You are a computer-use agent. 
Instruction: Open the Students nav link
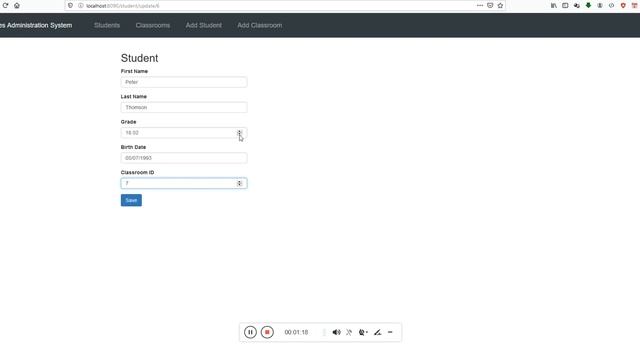pyautogui.click(x=107, y=25)
